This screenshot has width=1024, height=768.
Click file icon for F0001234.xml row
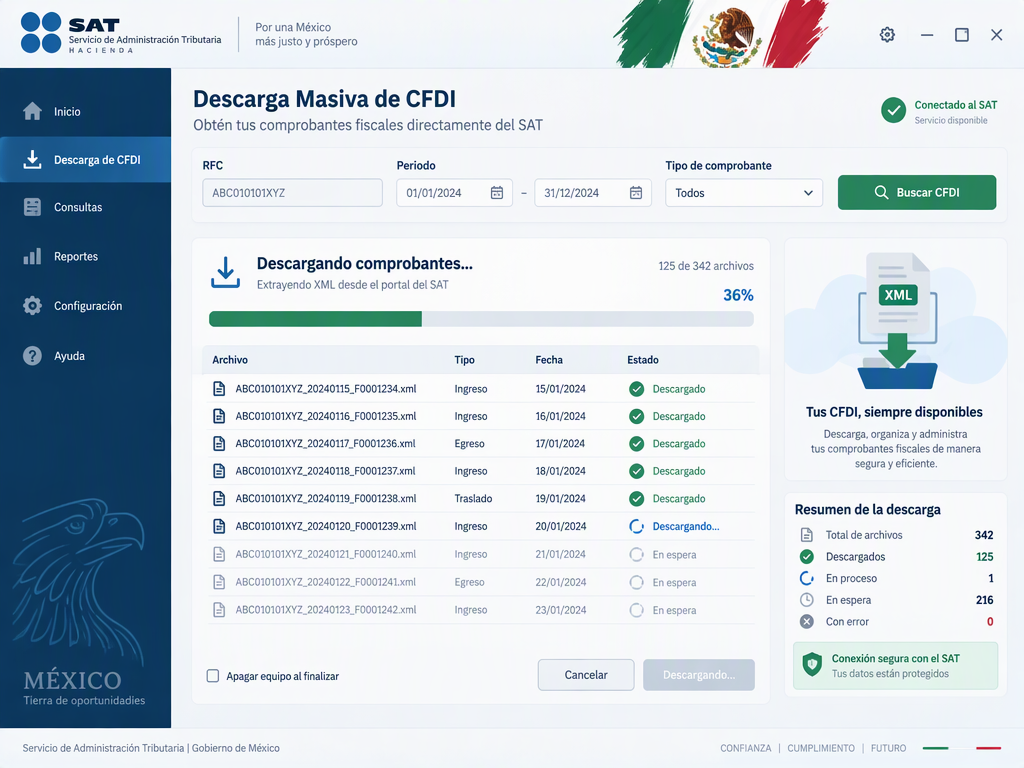coord(219,389)
